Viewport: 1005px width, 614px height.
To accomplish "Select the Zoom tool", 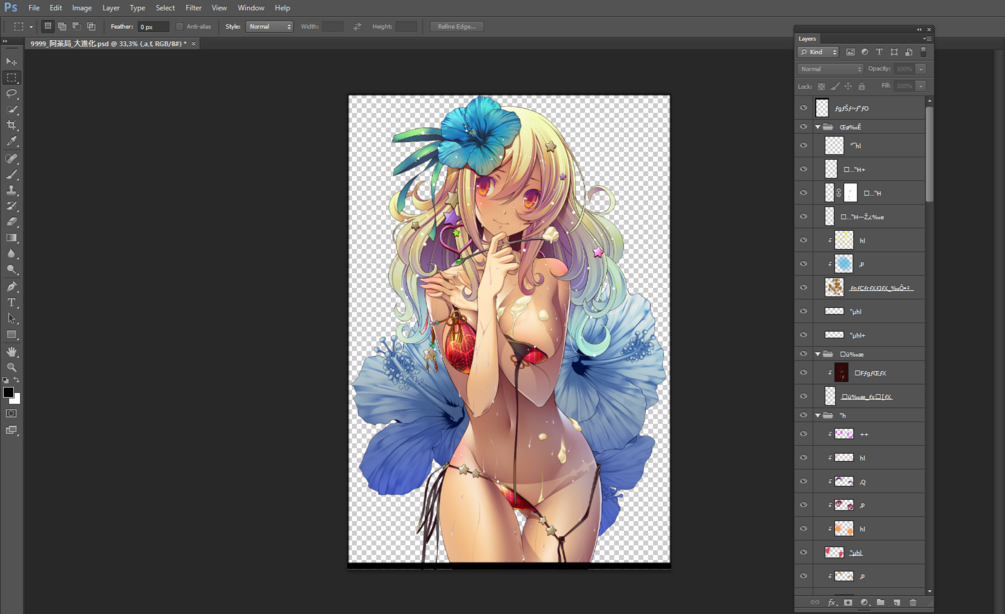I will 12,367.
